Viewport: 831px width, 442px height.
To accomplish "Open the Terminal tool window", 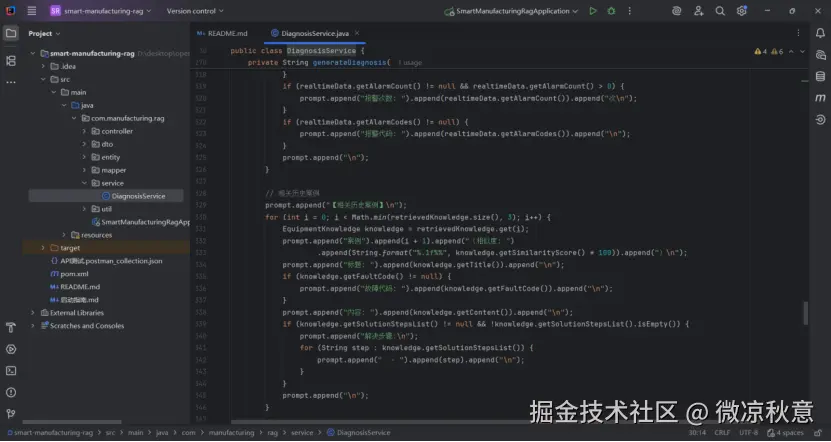I will (x=11, y=371).
